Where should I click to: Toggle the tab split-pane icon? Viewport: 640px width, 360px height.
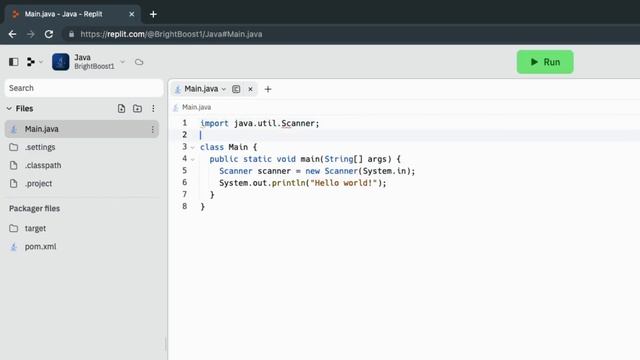coord(236,89)
